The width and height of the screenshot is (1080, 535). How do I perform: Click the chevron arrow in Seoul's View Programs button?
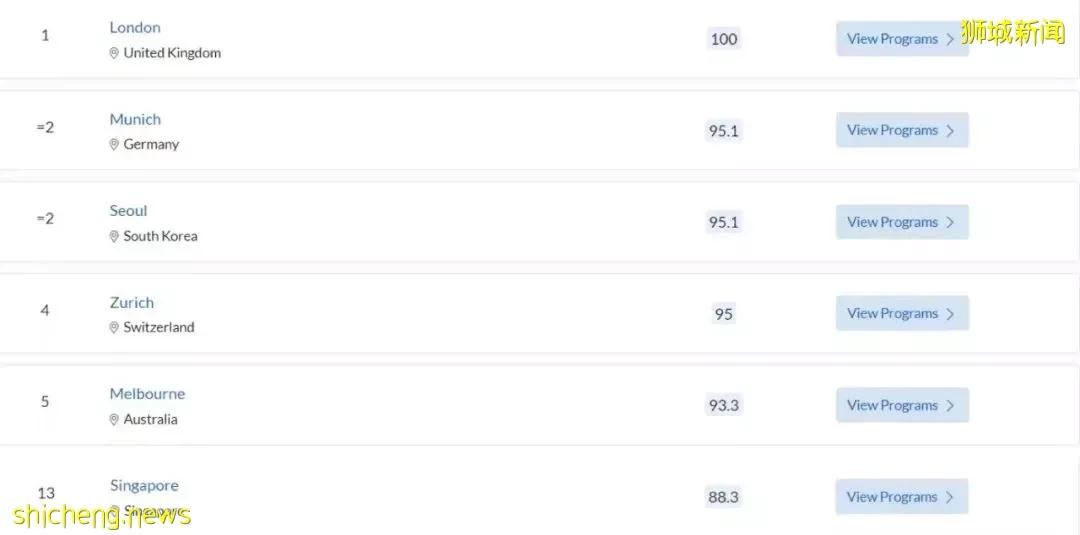click(951, 222)
